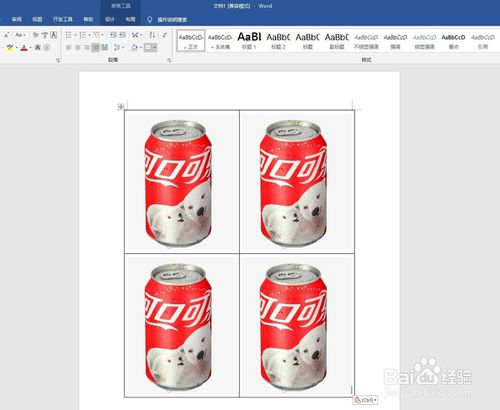Open the Line Spacing dropdown arrow
The image size is (500, 410).
pyautogui.click(x=123, y=48)
